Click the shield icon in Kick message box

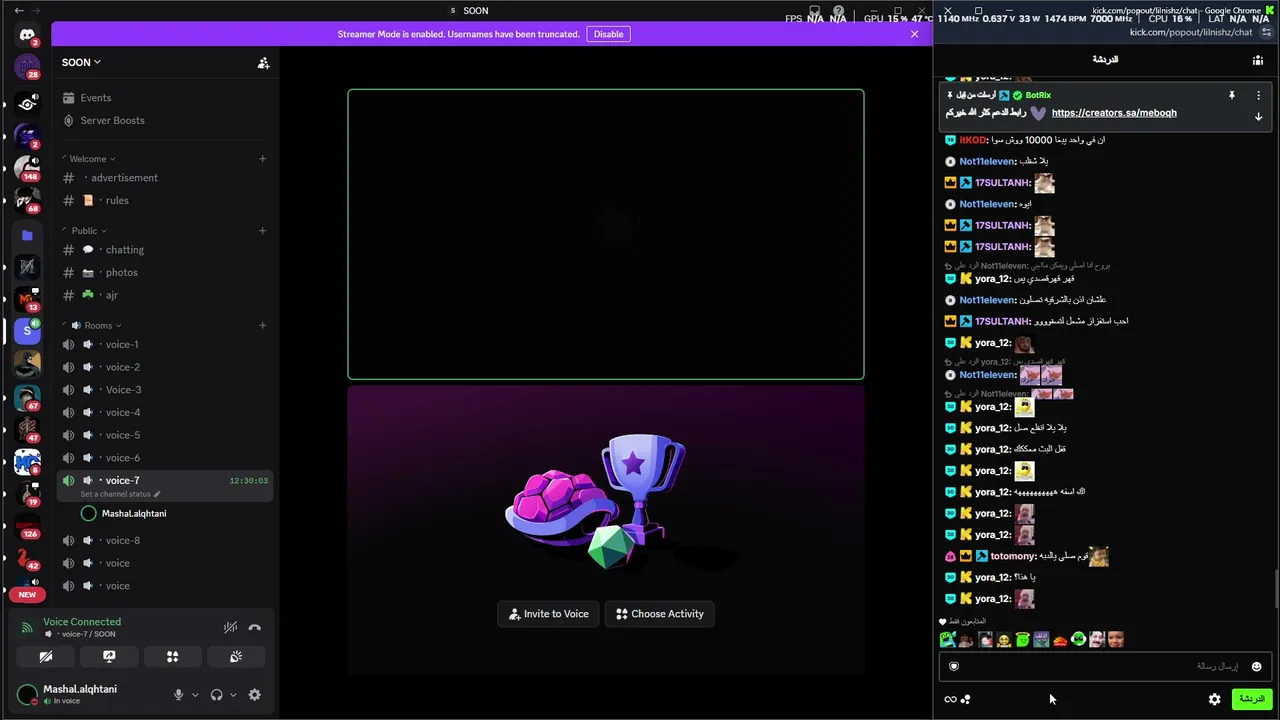click(954, 667)
